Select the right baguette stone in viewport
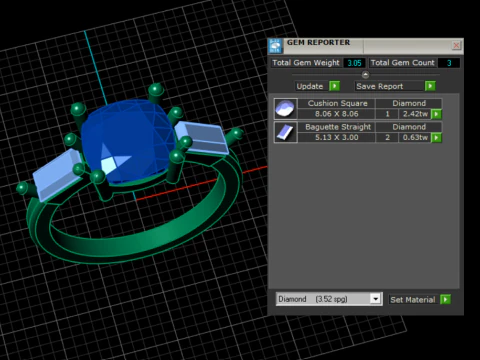 (203, 137)
